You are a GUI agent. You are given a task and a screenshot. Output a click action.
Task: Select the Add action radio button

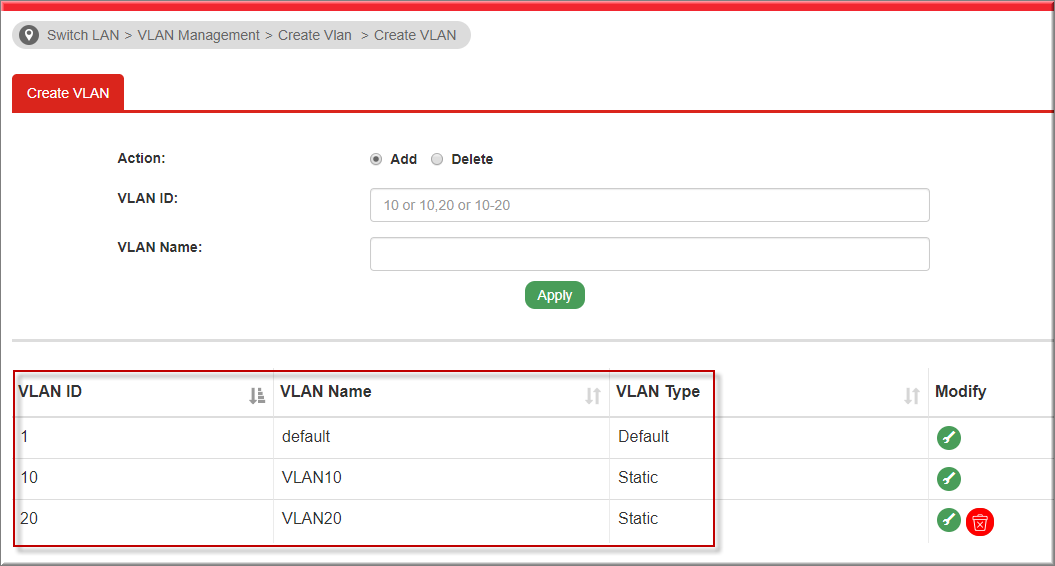pos(376,159)
